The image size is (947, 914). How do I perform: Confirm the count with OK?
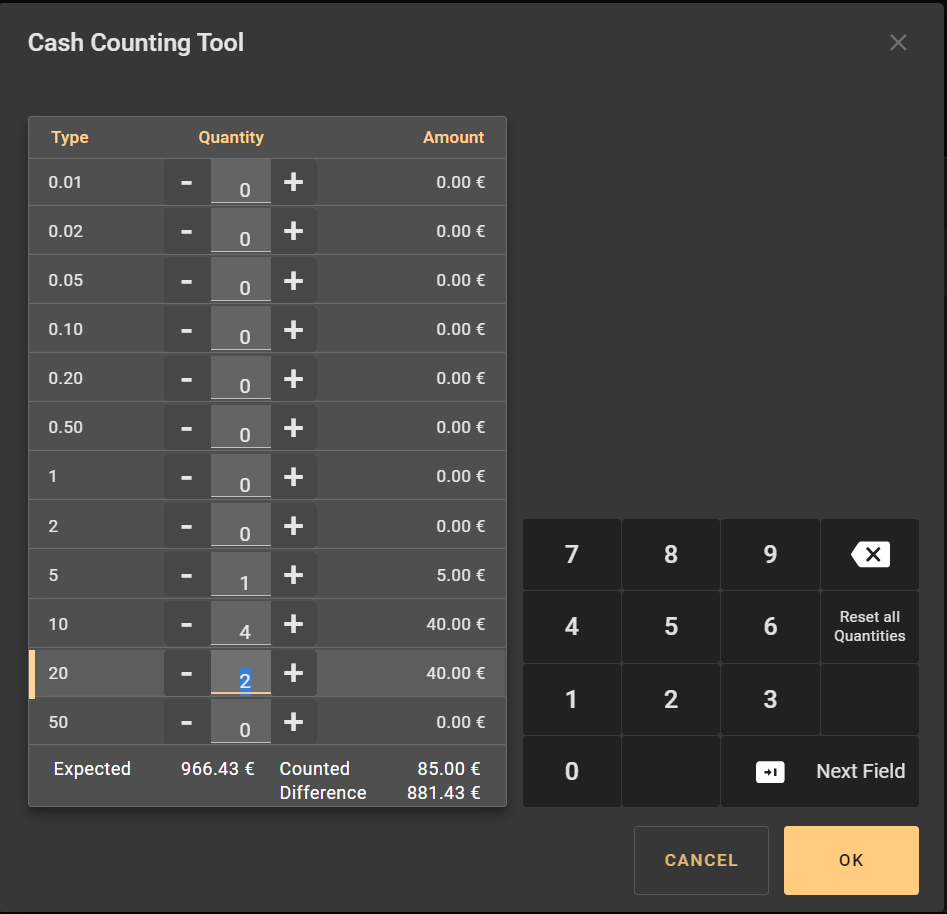pyautogui.click(x=851, y=860)
